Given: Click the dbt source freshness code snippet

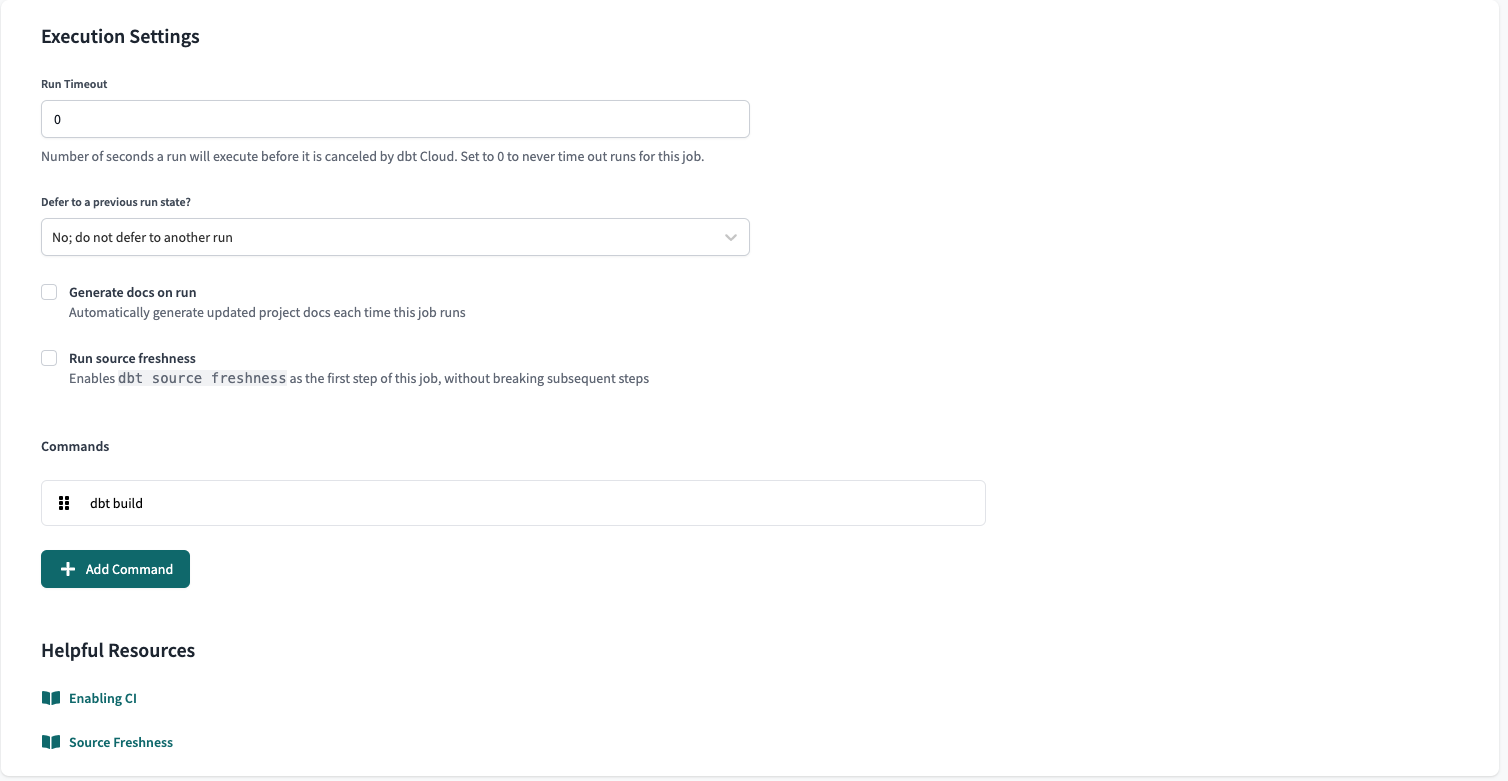Looking at the screenshot, I should tap(201, 378).
